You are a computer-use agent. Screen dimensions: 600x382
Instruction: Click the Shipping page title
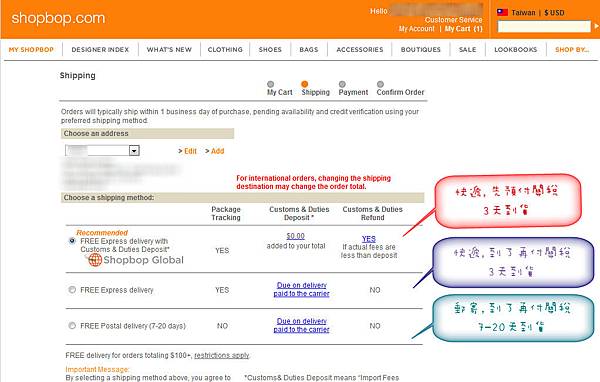tap(77, 75)
